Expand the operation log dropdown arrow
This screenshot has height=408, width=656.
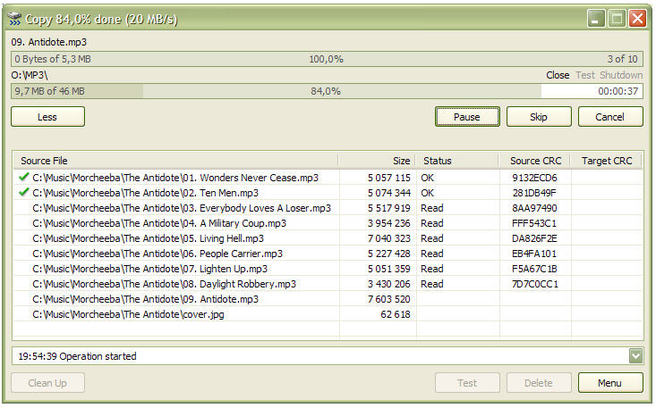pyautogui.click(x=636, y=356)
